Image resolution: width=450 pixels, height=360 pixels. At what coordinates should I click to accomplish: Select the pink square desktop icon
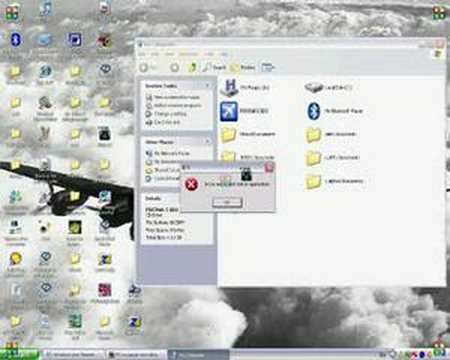click(105, 290)
